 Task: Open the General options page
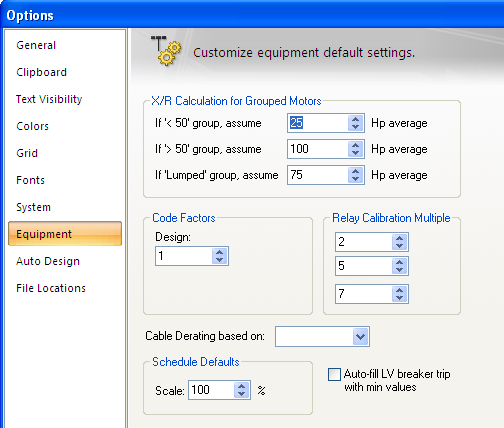(x=36, y=45)
